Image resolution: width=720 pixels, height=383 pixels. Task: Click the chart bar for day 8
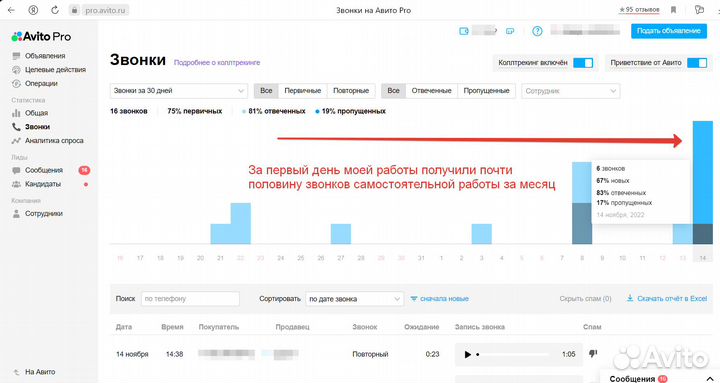tap(582, 203)
